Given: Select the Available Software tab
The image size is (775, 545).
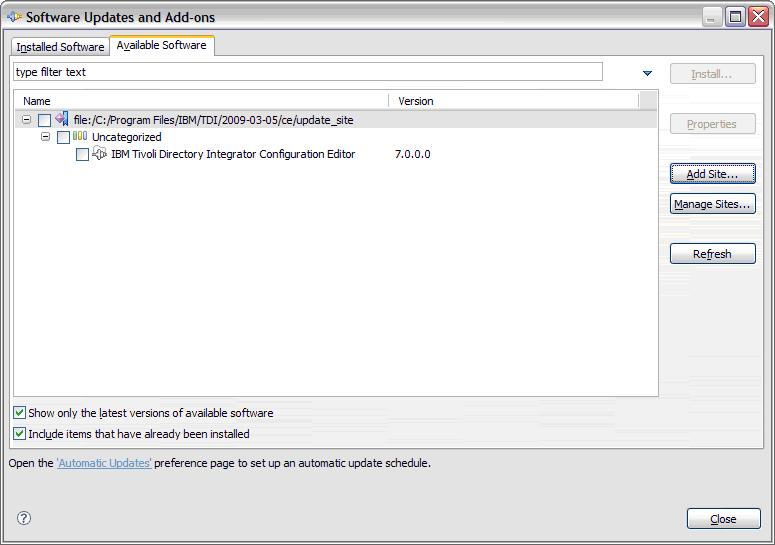Looking at the screenshot, I should pyautogui.click(x=162, y=45).
